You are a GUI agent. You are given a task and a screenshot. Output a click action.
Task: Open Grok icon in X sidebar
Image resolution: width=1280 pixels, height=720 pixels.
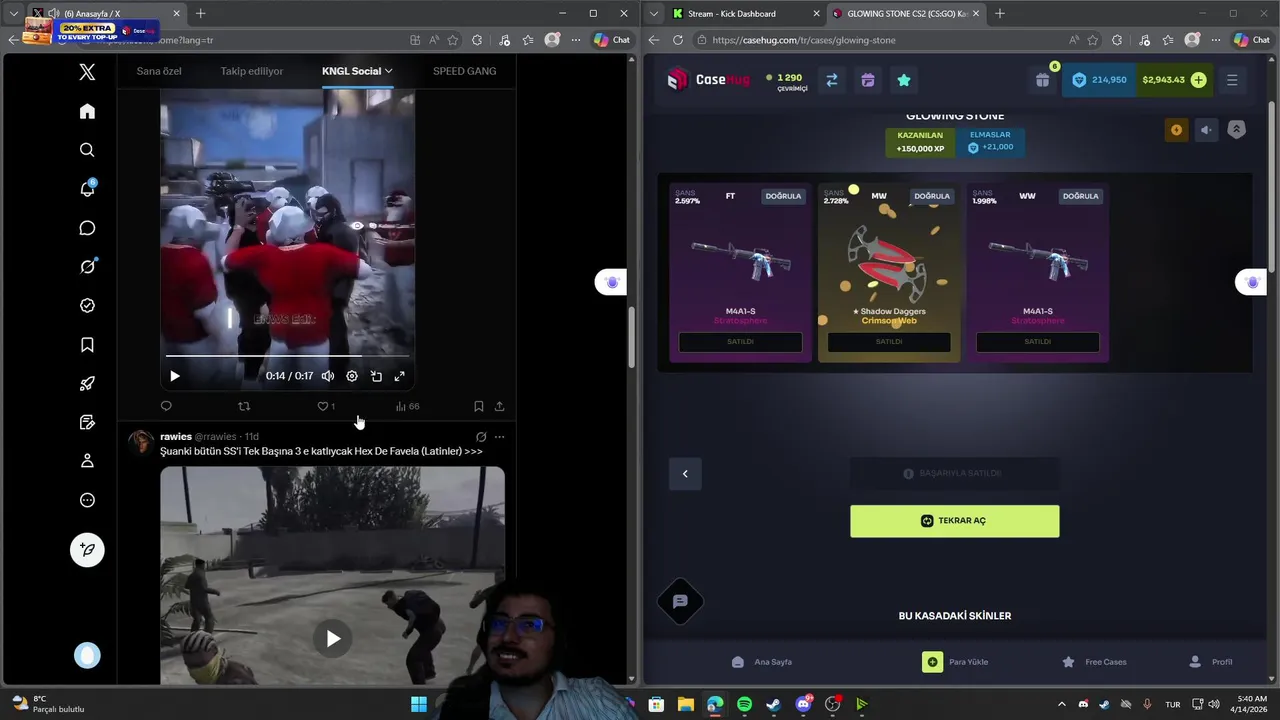(x=87, y=266)
